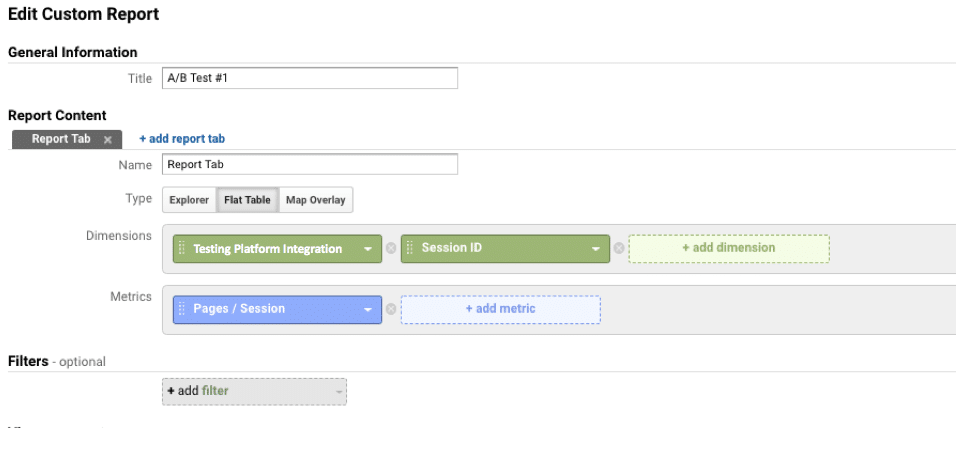This screenshot has height=453, width=957.
Task: Click the Name input field
Action: pos(309,165)
